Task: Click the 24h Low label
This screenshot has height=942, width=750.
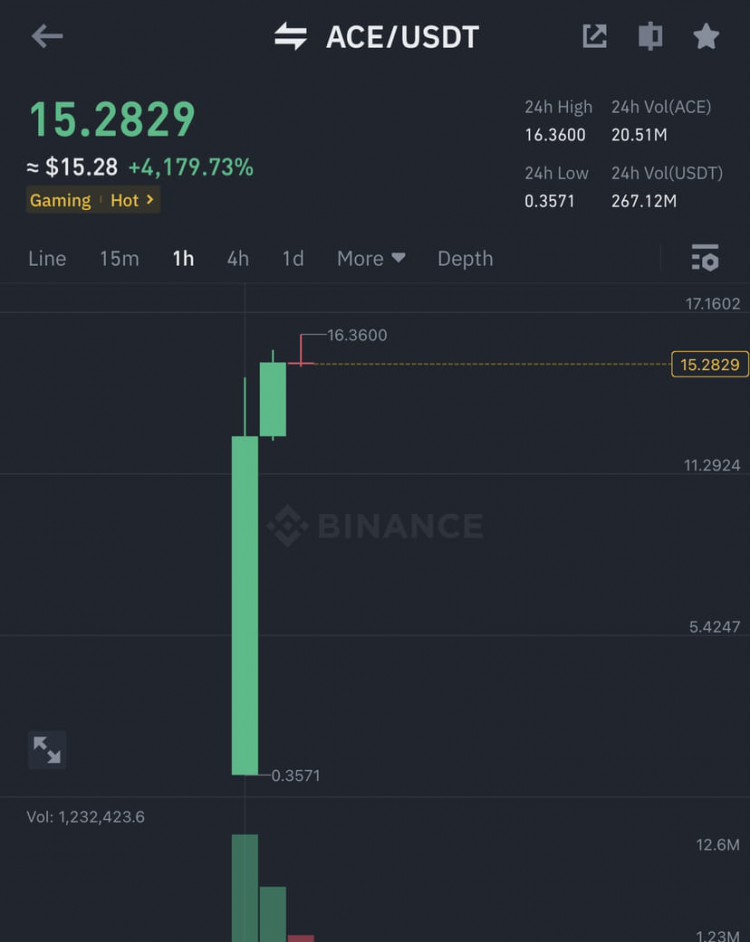Action: [556, 173]
